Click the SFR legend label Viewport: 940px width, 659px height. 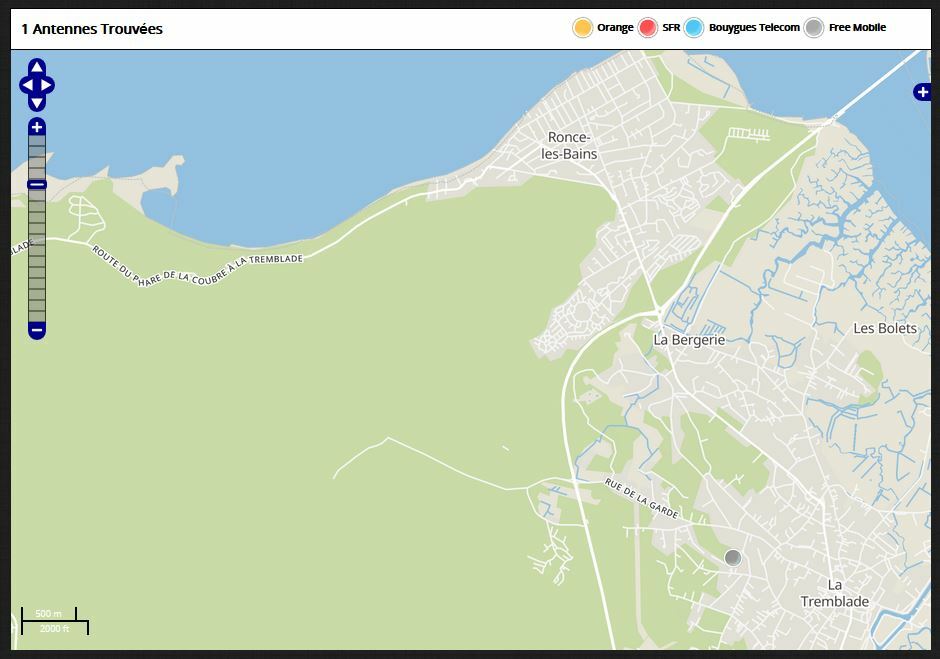coord(671,28)
